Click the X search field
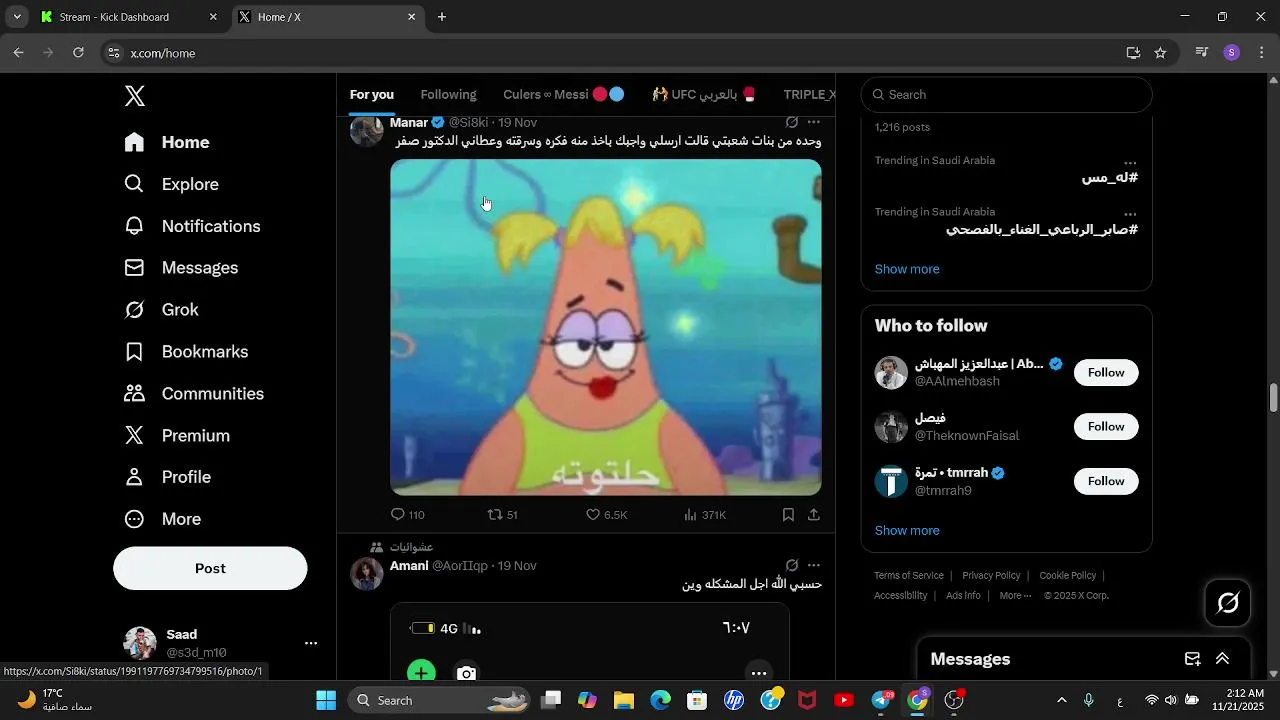 [1006, 95]
